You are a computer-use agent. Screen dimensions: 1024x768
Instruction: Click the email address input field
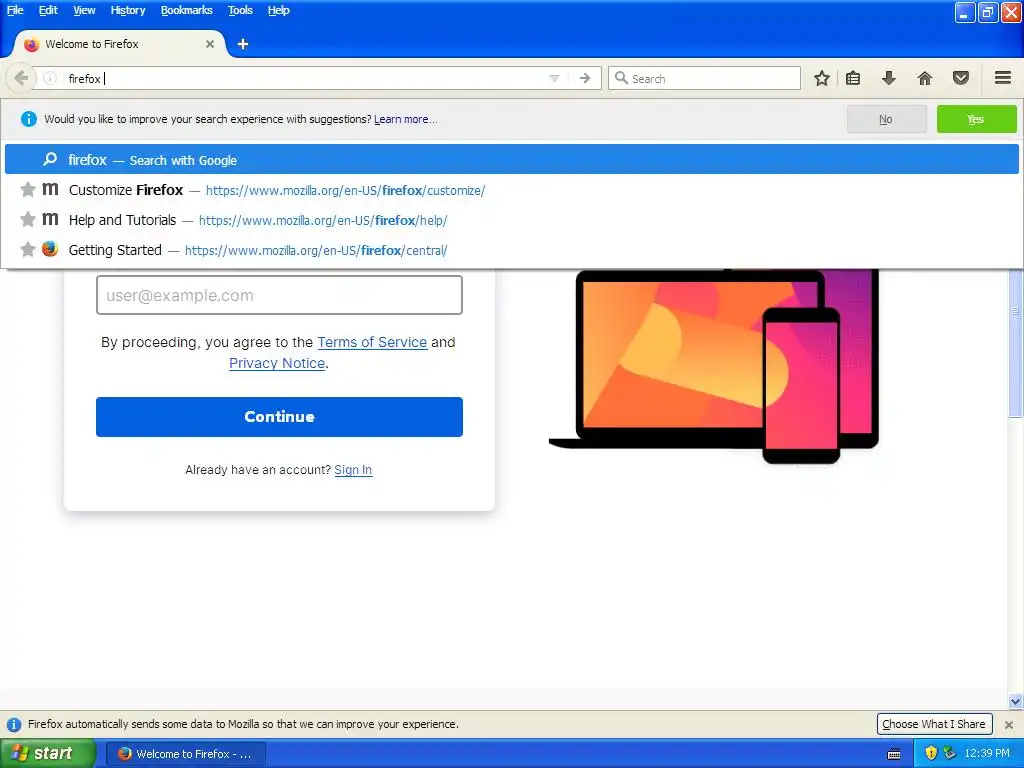[x=280, y=295]
